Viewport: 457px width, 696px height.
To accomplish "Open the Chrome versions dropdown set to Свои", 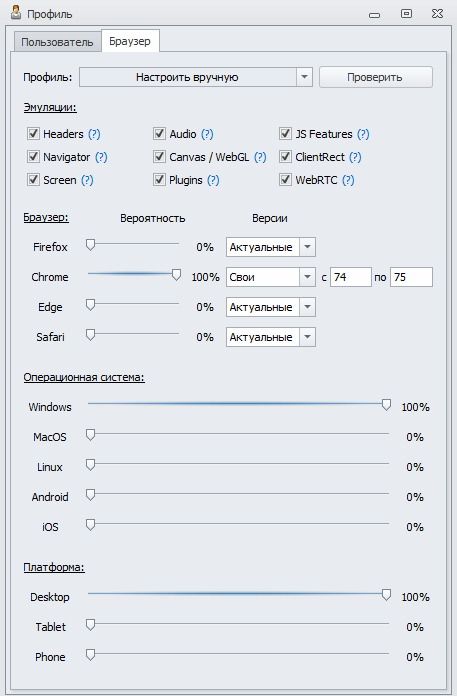I will click(x=271, y=277).
